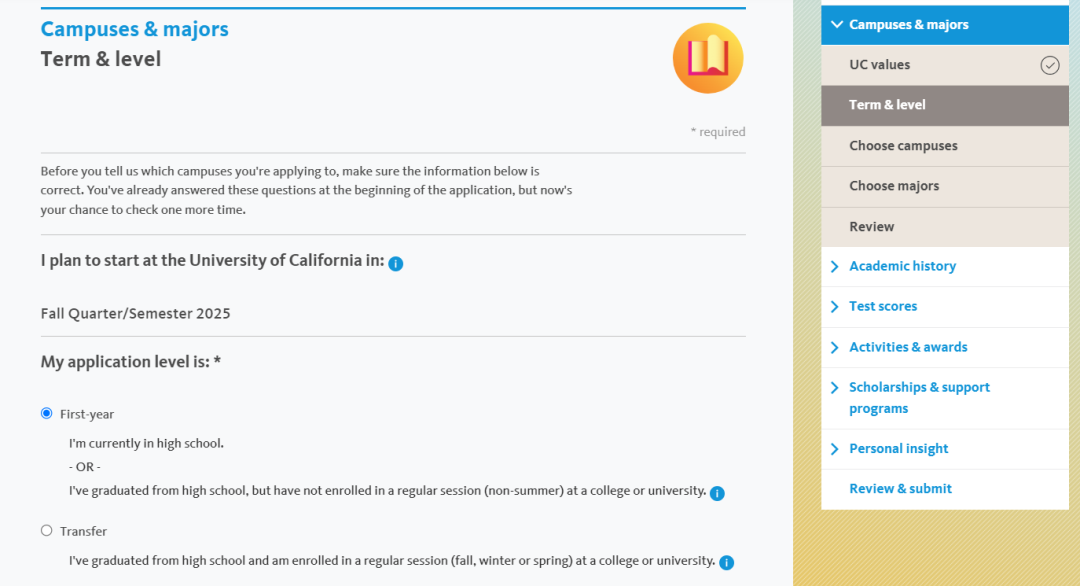Select the Transfer radio button
This screenshot has height=586, width=1080.
tap(46, 530)
